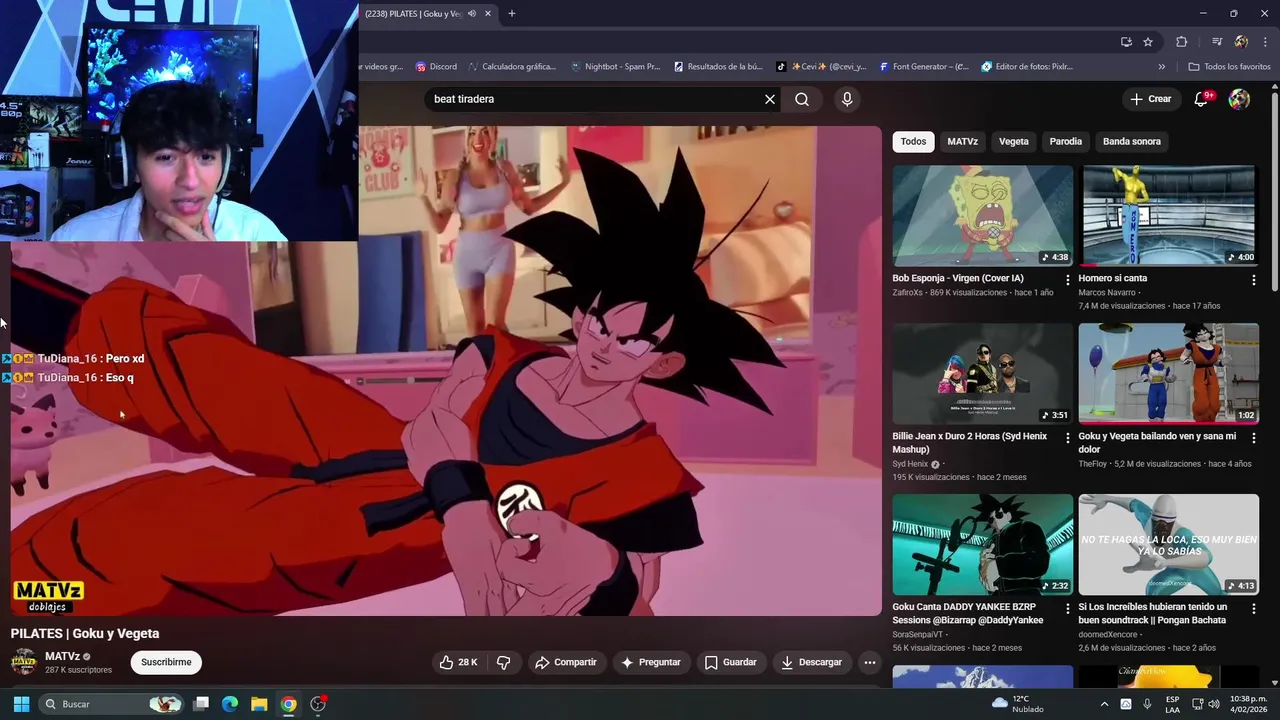Open the Chrome profile avatar

click(x=1241, y=42)
